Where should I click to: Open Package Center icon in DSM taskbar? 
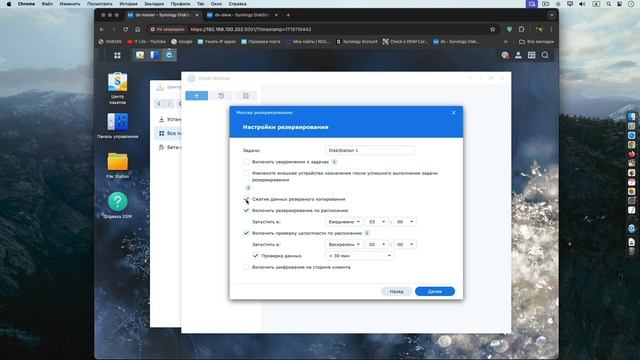coord(140,55)
